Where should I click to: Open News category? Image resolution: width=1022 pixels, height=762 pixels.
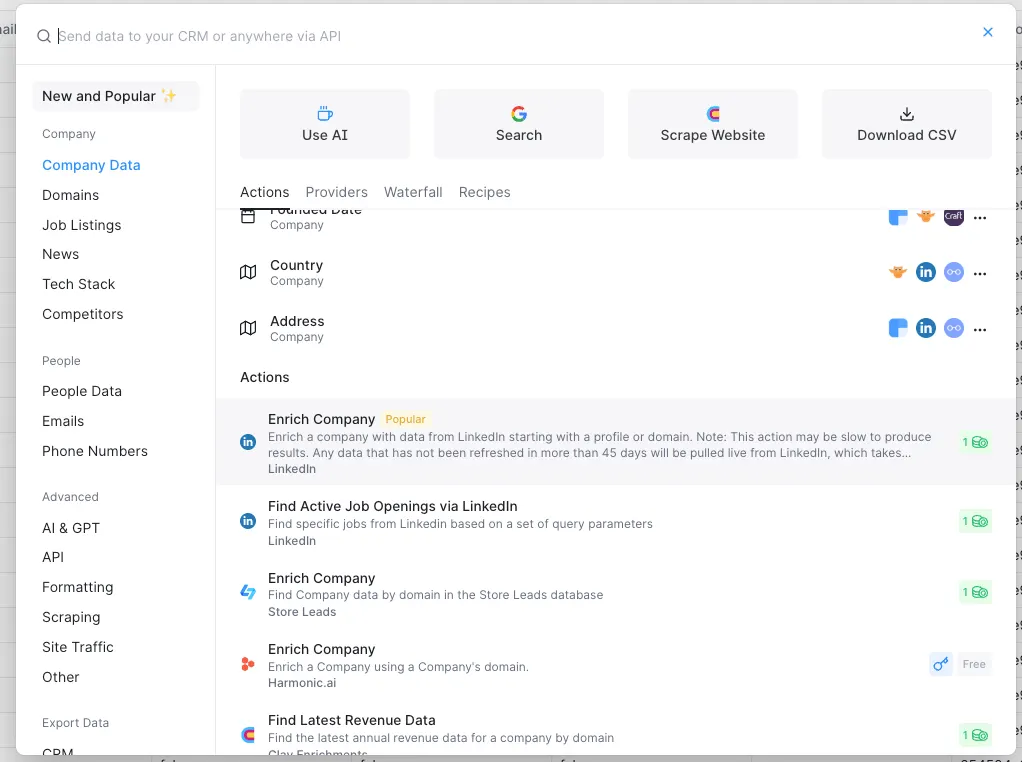coord(61,254)
